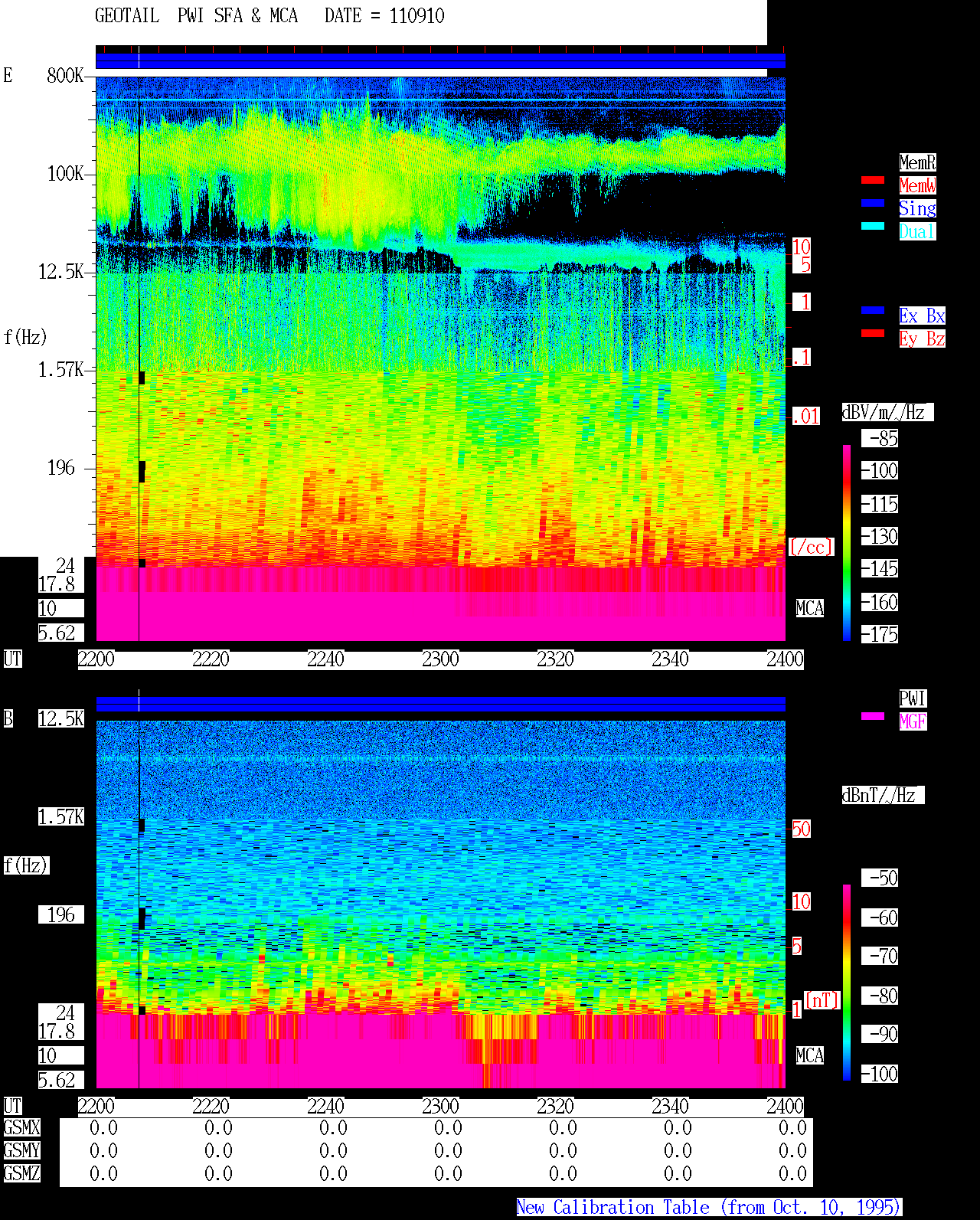
Task: Click the red Ey Bz legend swatch
Action: (873, 333)
